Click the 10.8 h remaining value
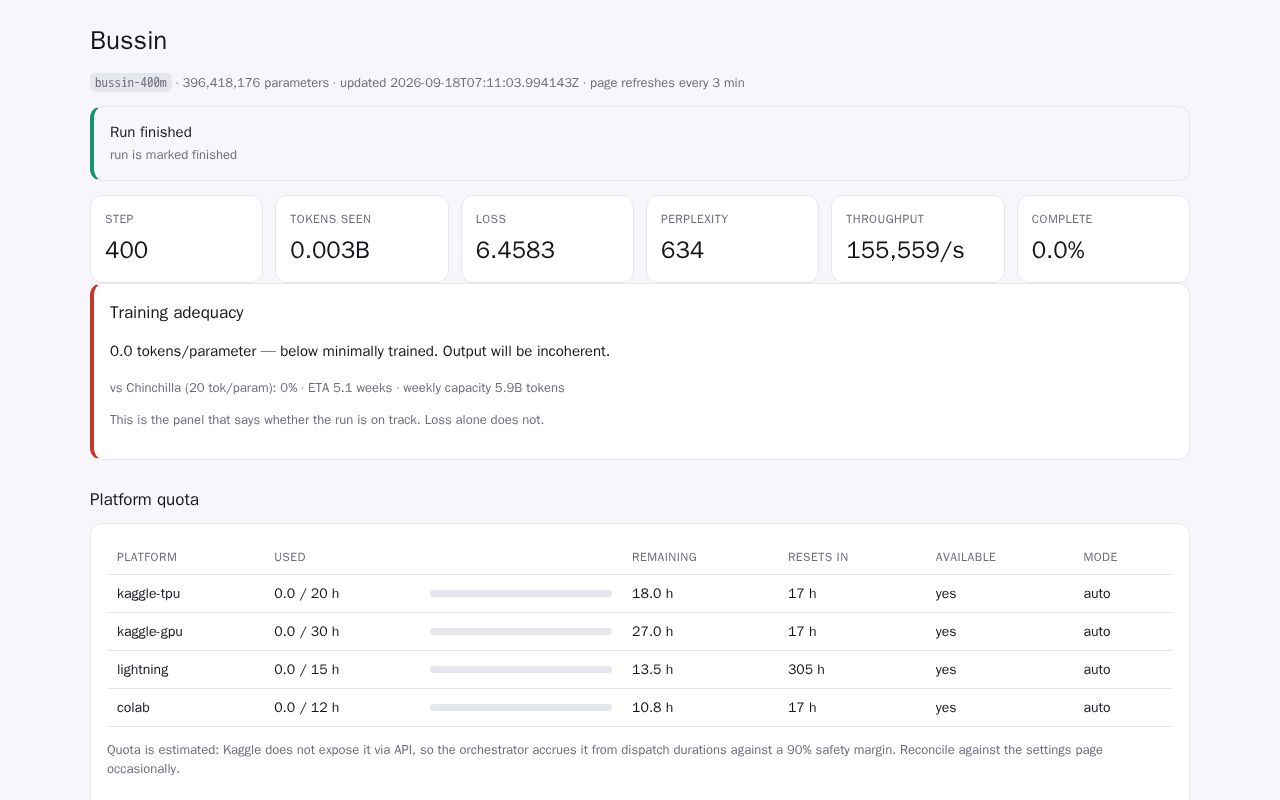1280x800 pixels. [x=653, y=708]
